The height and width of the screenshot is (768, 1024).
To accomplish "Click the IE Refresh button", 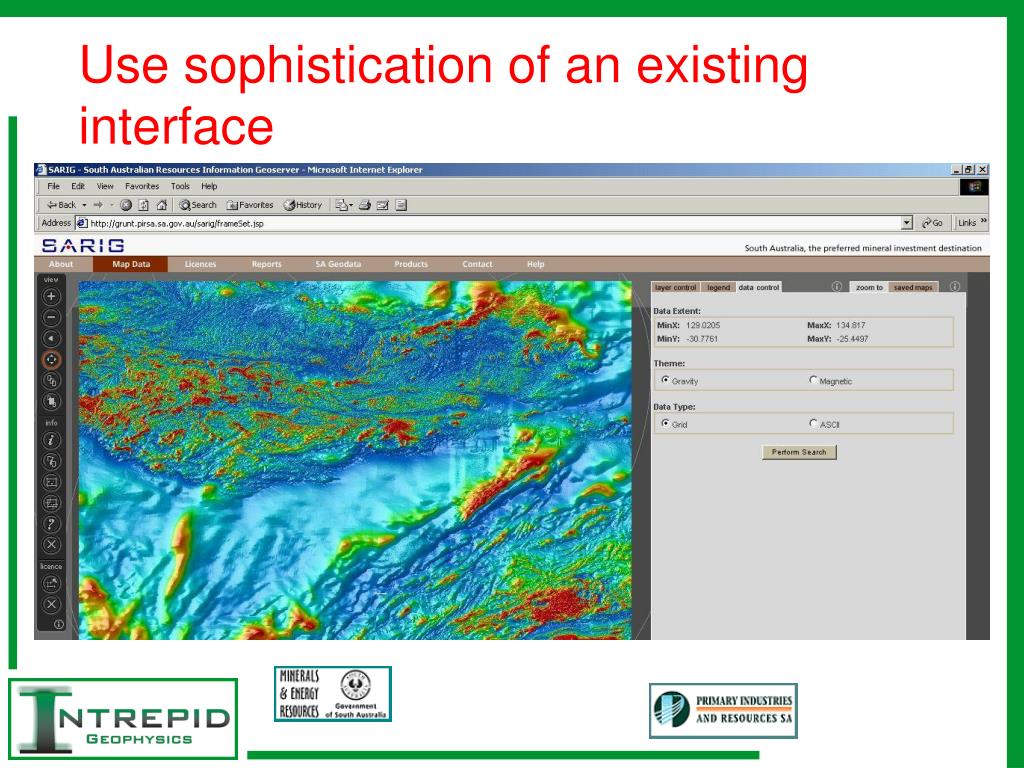I will pos(144,205).
